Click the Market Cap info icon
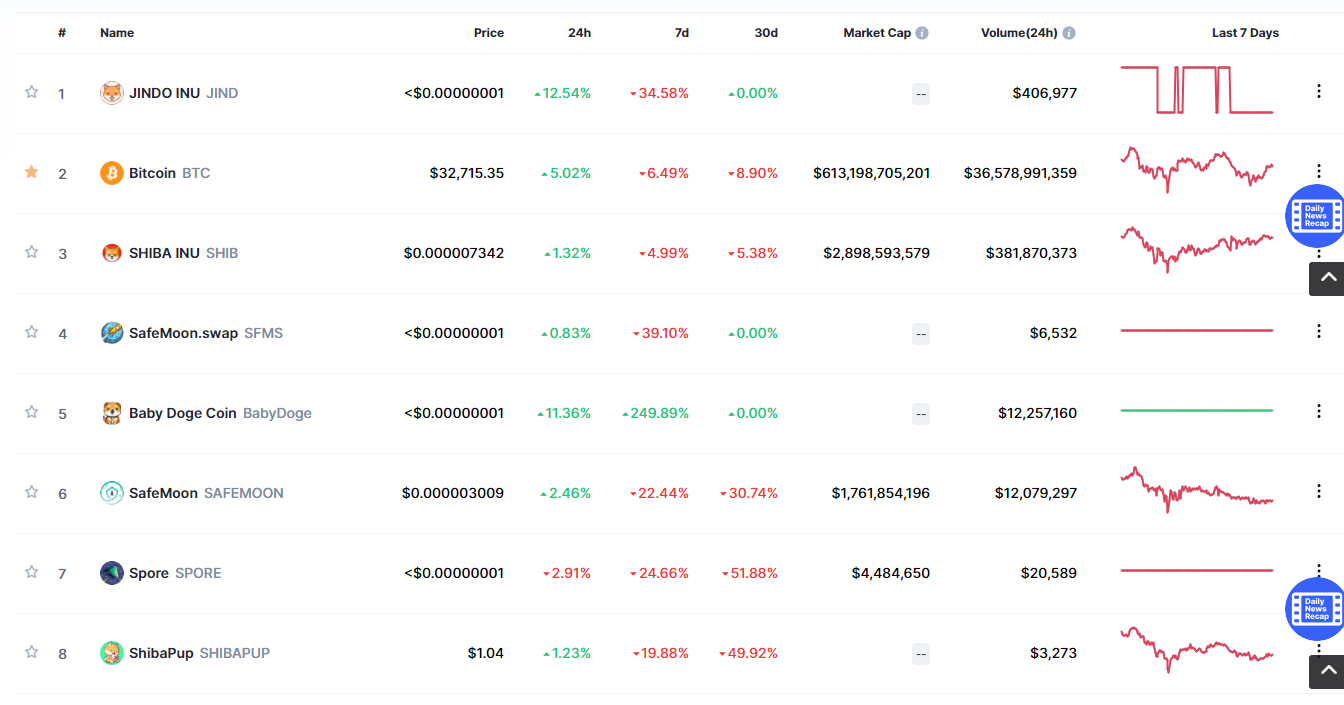Screen dimensions: 1344x705 (922, 33)
